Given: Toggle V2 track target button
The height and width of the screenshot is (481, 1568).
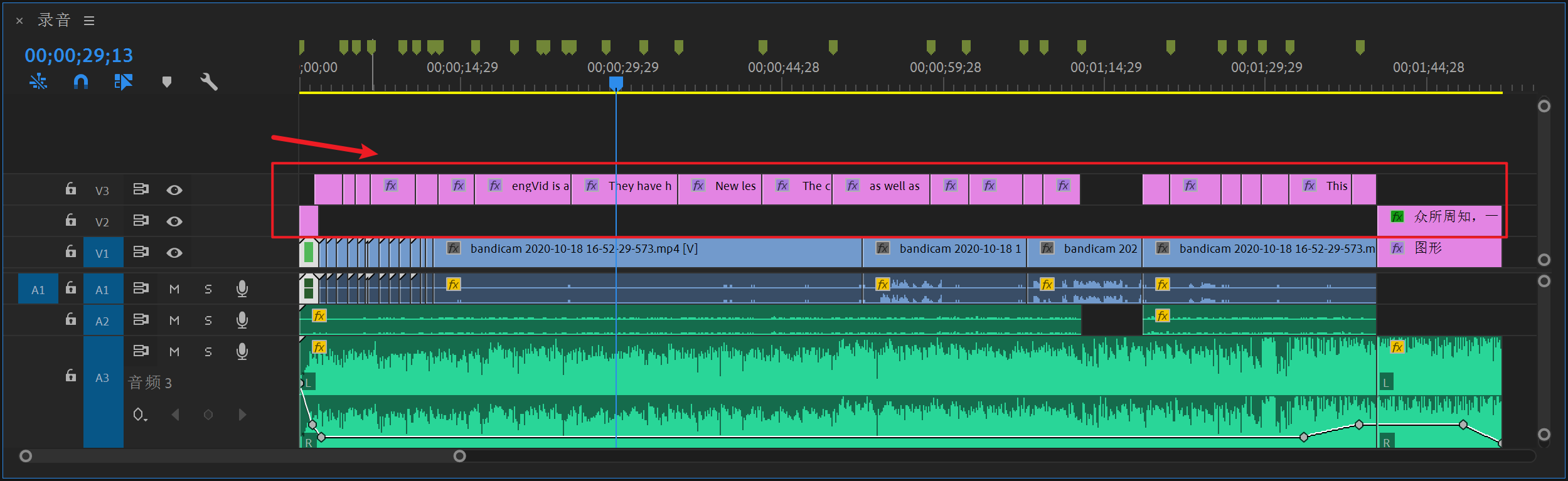Looking at the screenshot, I should tap(102, 222).
